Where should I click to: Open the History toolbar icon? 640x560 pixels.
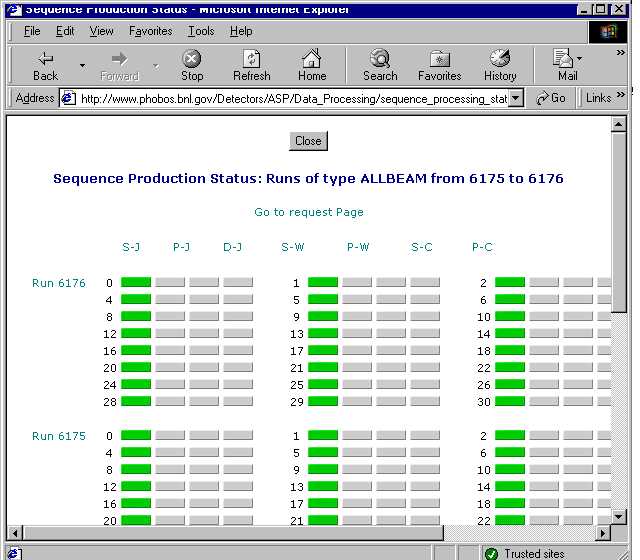(500, 59)
